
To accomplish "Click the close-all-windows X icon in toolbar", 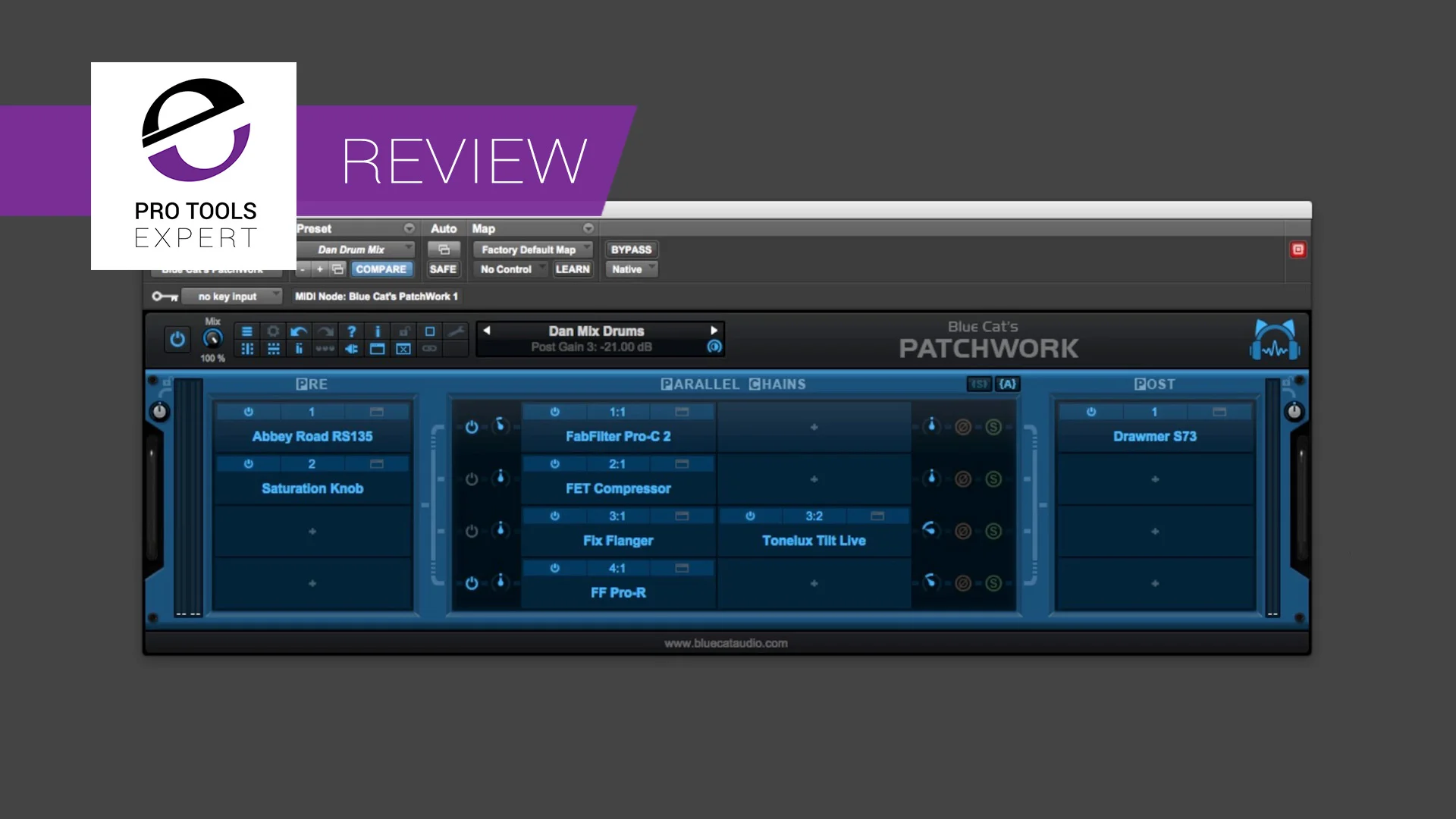I will [403, 349].
